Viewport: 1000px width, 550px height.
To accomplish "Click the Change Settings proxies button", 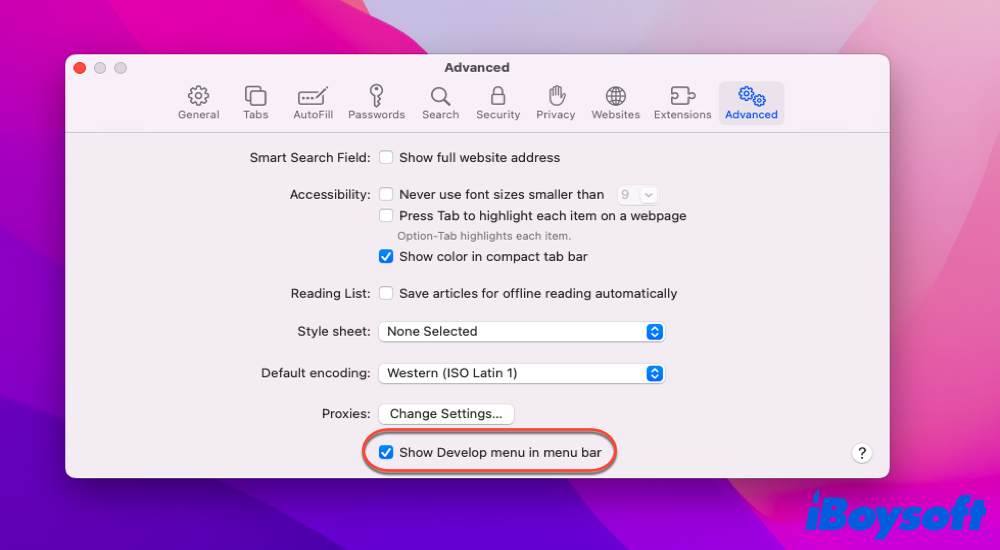I will (x=446, y=414).
